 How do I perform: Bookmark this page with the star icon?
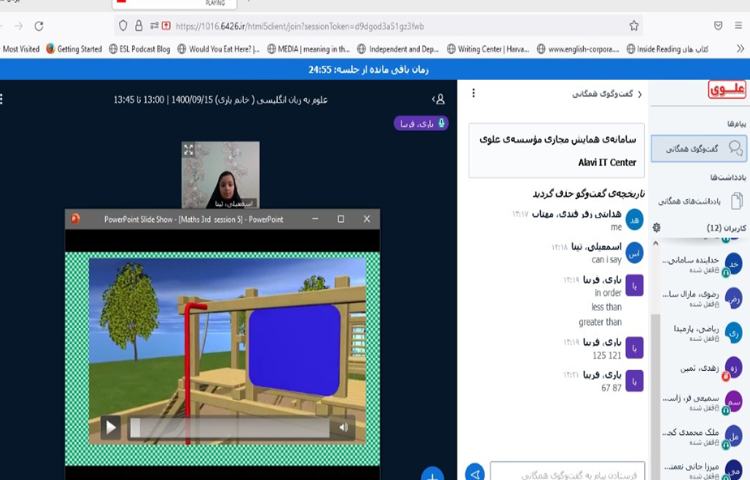click(634, 26)
